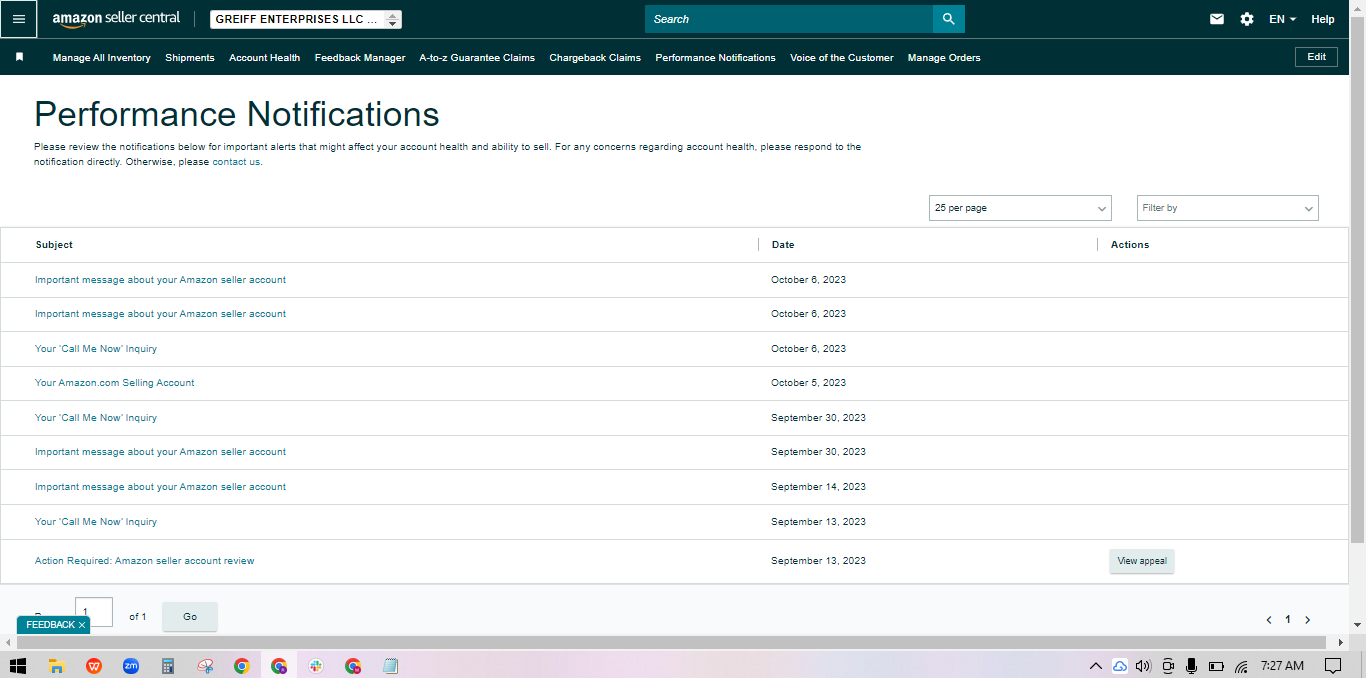Click the camera meet-now tray icon

[1168, 666]
